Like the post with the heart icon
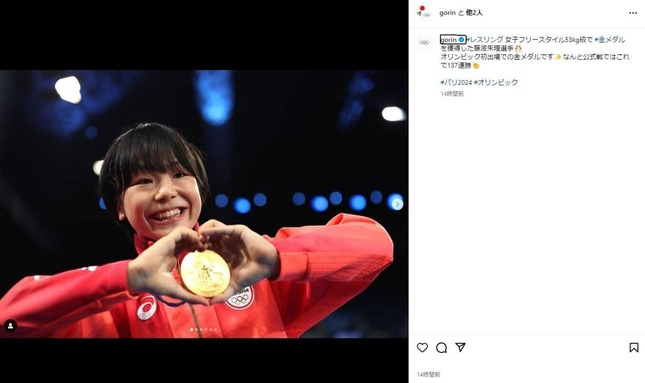Image resolution: width=645 pixels, height=383 pixels. coord(422,348)
